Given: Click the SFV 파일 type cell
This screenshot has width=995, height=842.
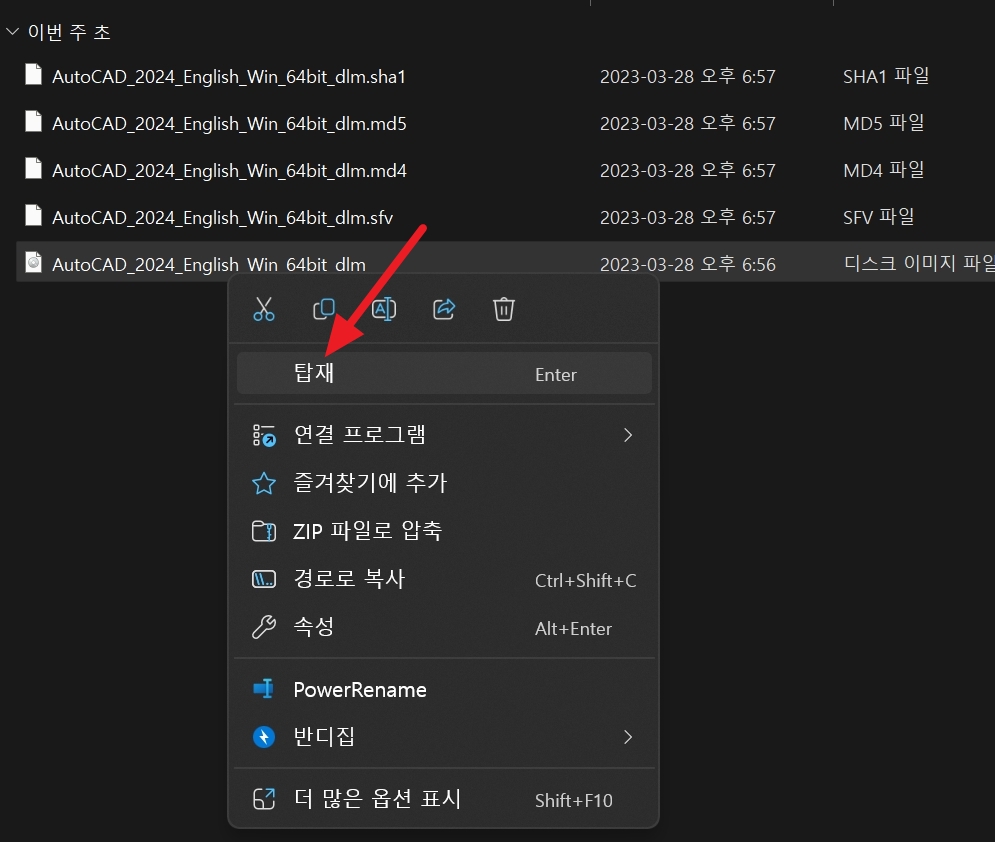Looking at the screenshot, I should point(878,218).
